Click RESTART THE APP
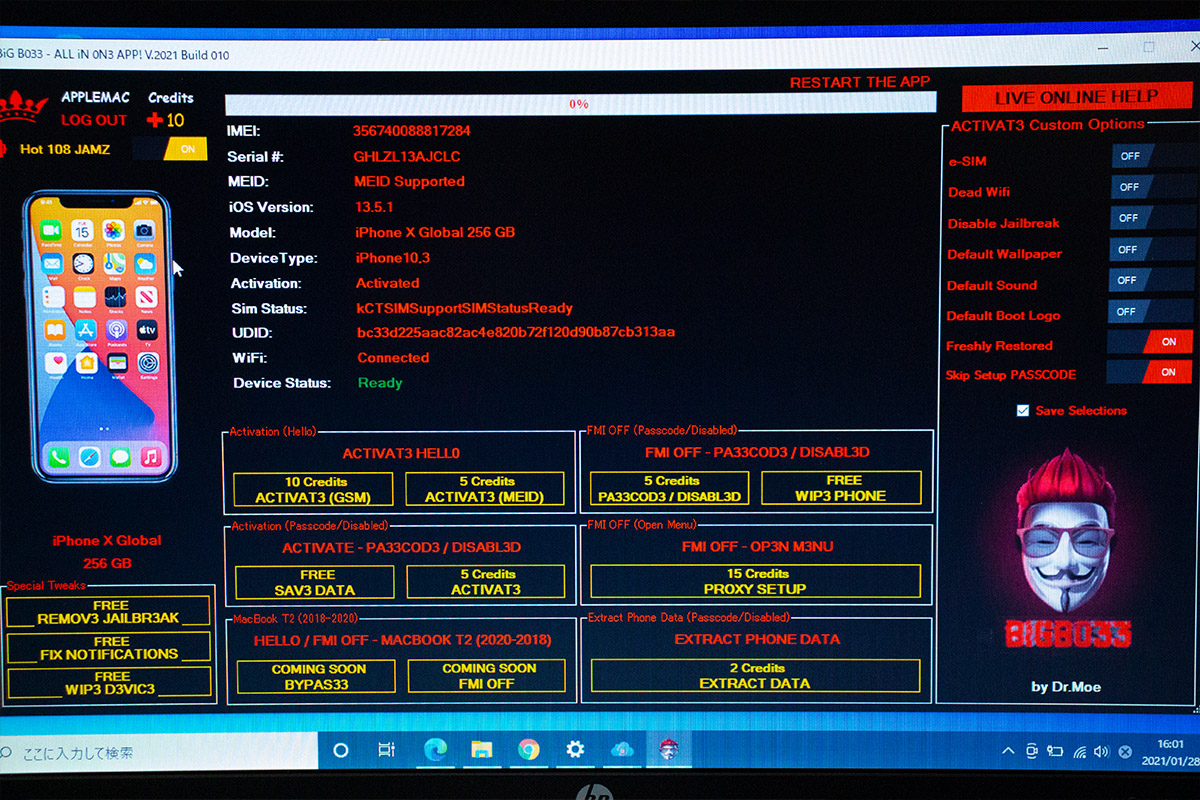 click(x=860, y=82)
